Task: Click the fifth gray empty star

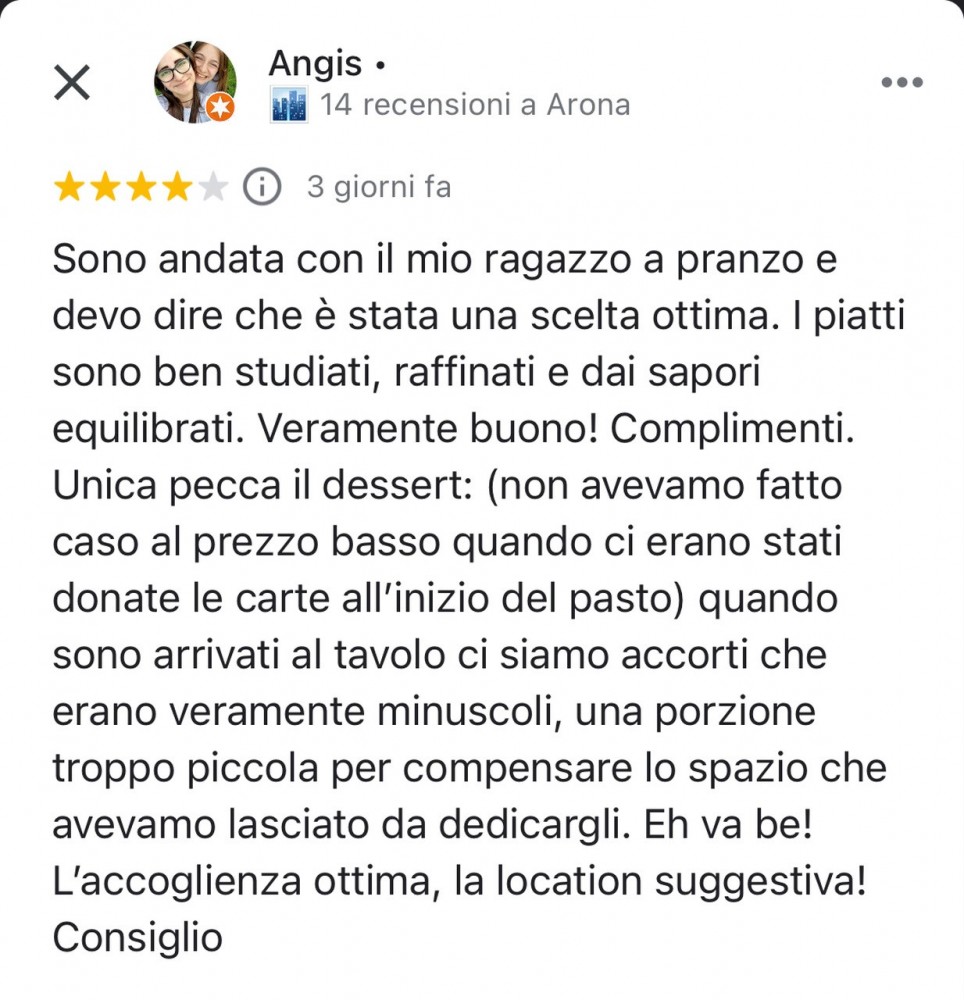Action: pyautogui.click(x=212, y=188)
